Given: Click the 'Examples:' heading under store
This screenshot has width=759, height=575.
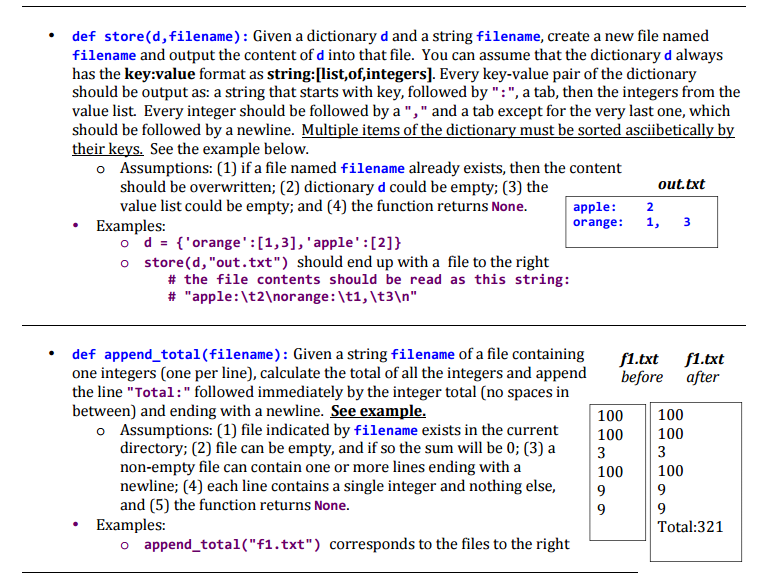Looking at the screenshot, I should (131, 226).
